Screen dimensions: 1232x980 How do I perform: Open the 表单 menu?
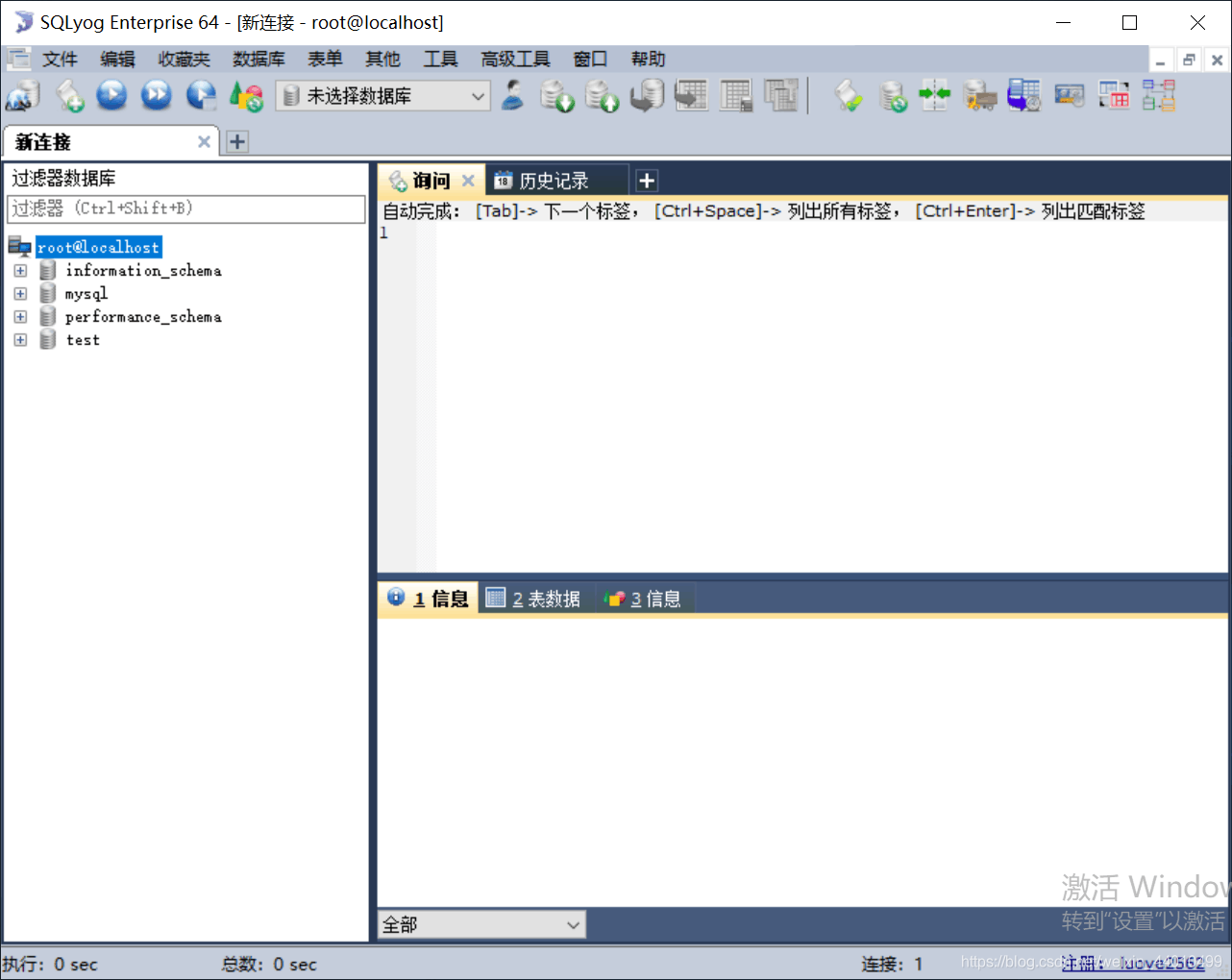(x=325, y=60)
